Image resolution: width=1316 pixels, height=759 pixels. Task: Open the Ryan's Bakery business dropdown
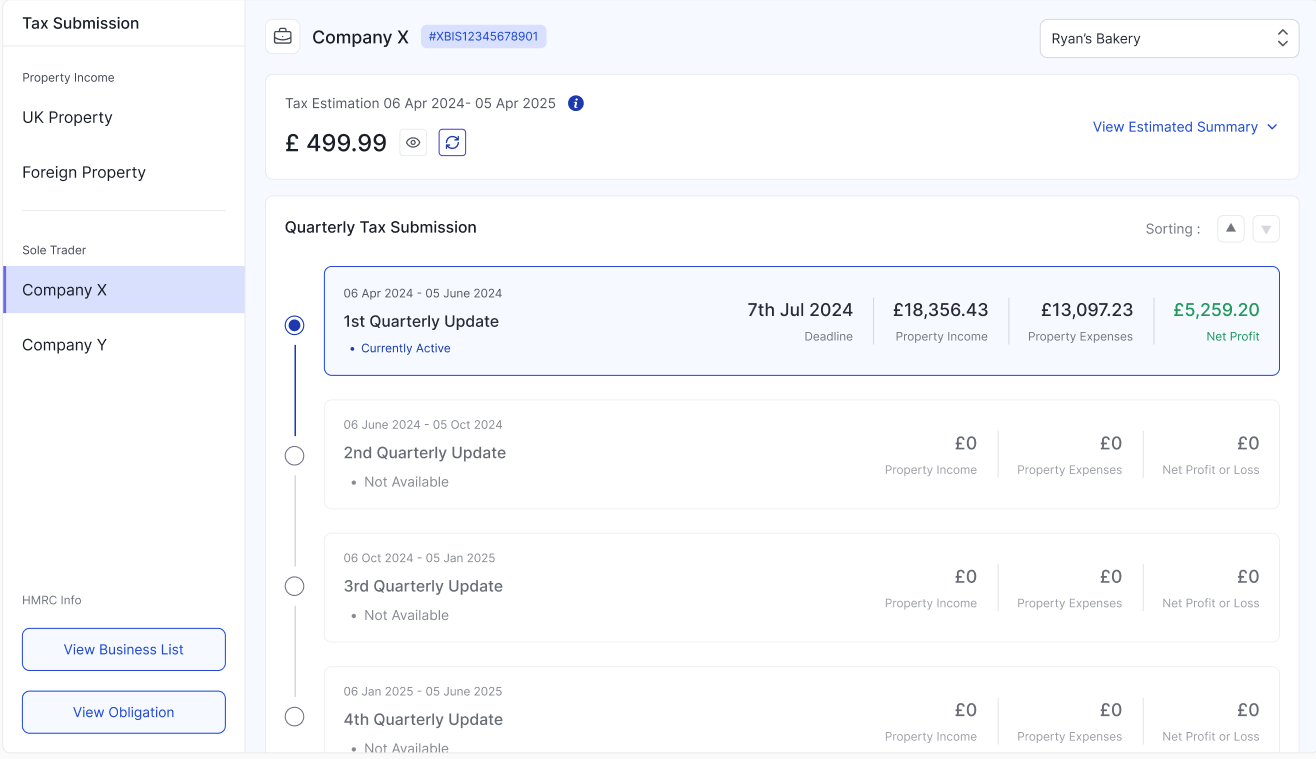(1169, 39)
